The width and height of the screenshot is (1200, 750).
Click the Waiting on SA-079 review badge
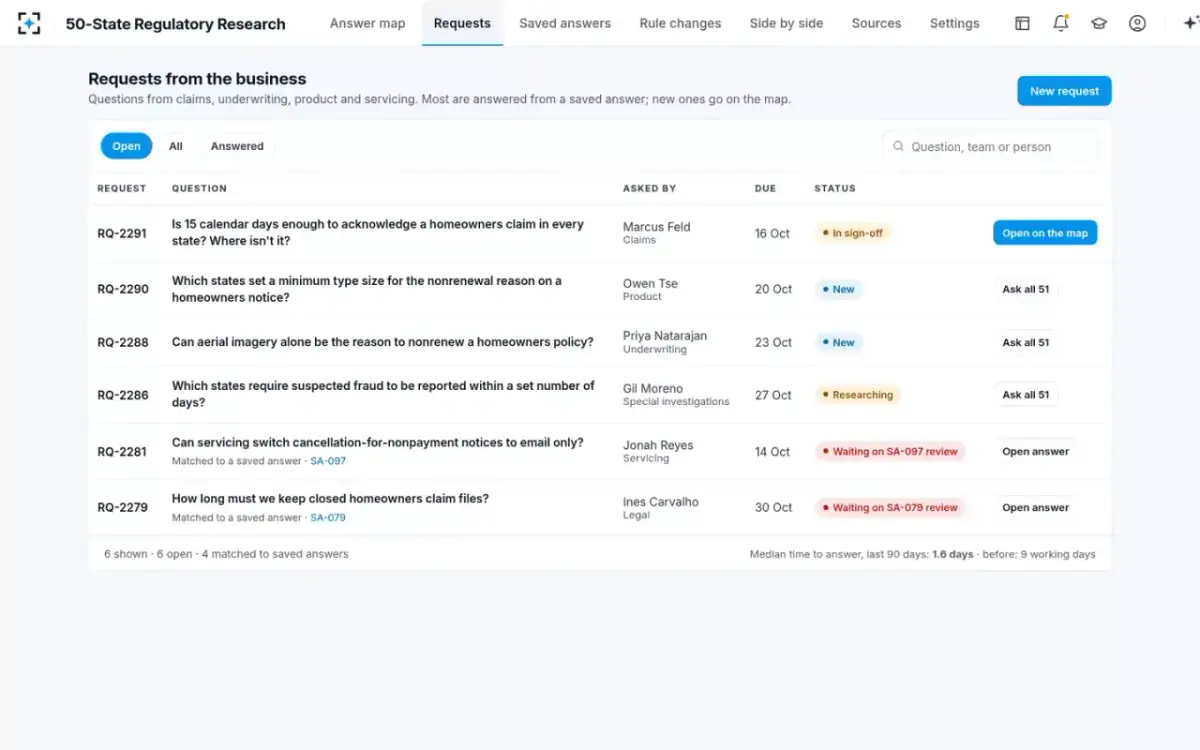890,507
